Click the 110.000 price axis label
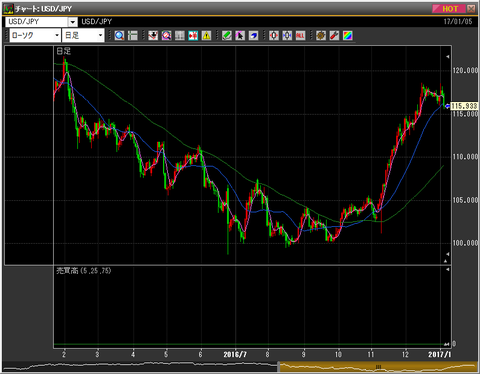Viewport: 480px width, 374px height. click(465, 157)
